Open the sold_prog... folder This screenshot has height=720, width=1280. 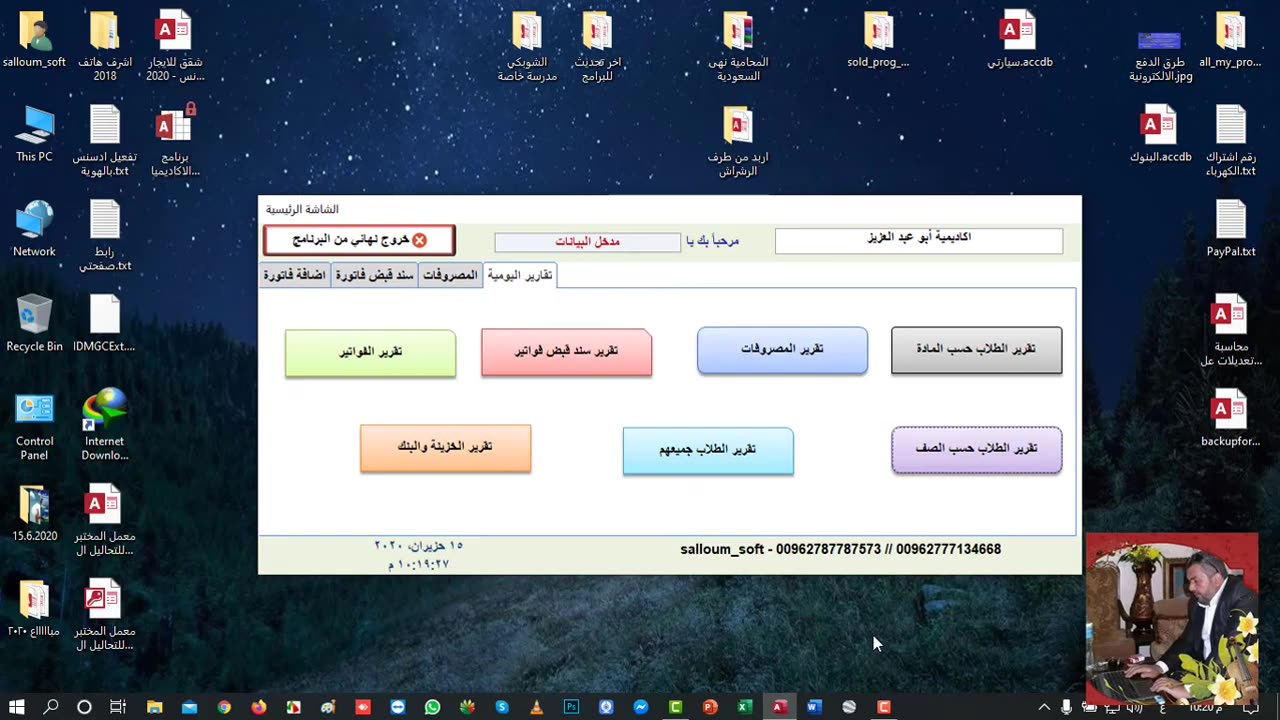point(878,41)
